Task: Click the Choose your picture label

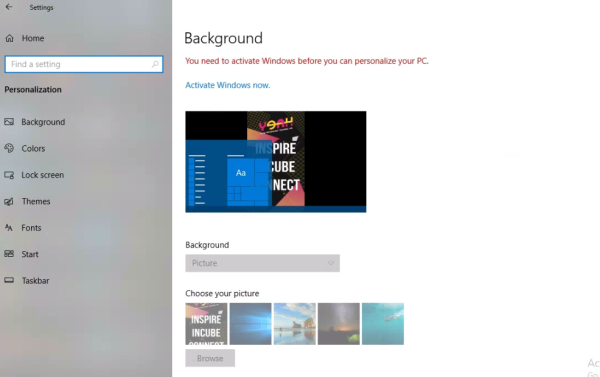Action: 222,294
